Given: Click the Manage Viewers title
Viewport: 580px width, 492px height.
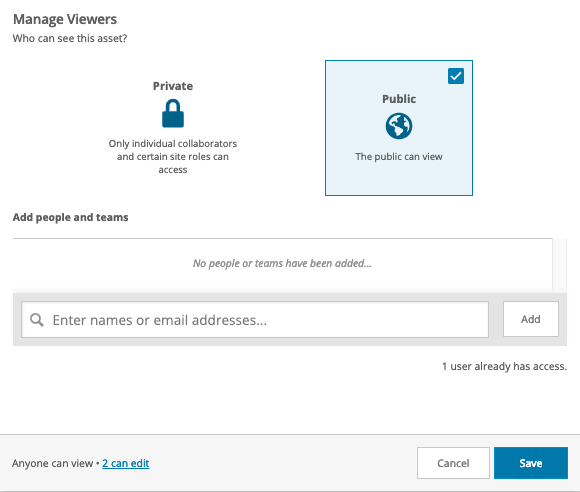Looking at the screenshot, I should [x=65, y=19].
